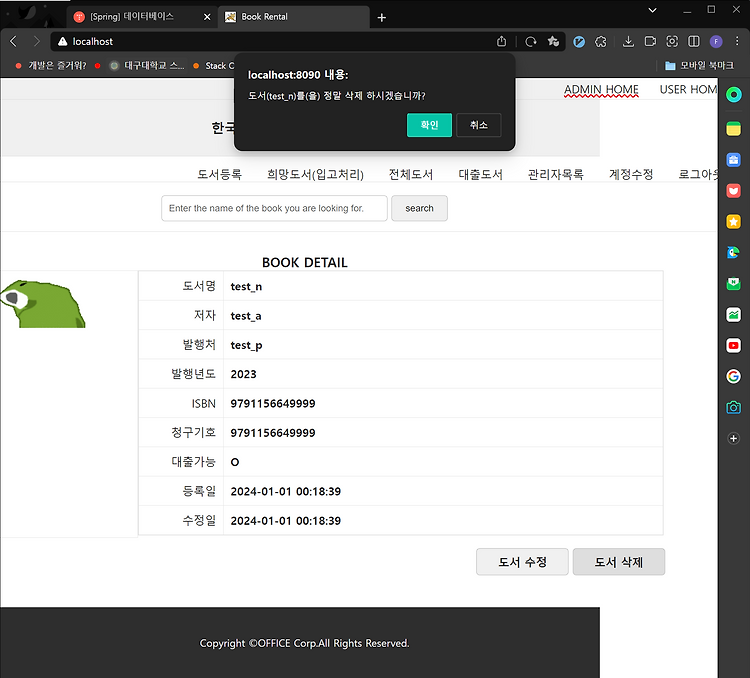Click the 로그아웃 menu item

pyautogui.click(x=698, y=174)
